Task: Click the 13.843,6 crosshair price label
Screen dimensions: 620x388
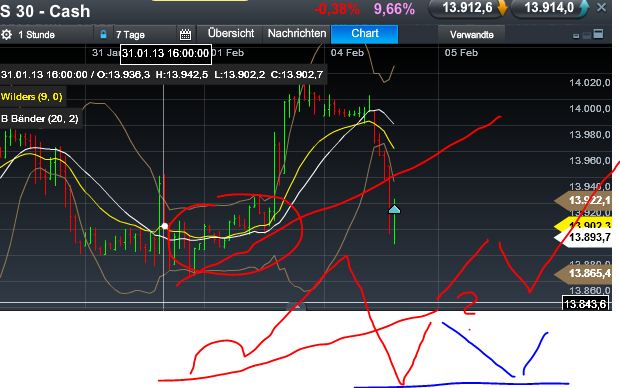Action: coord(585,304)
